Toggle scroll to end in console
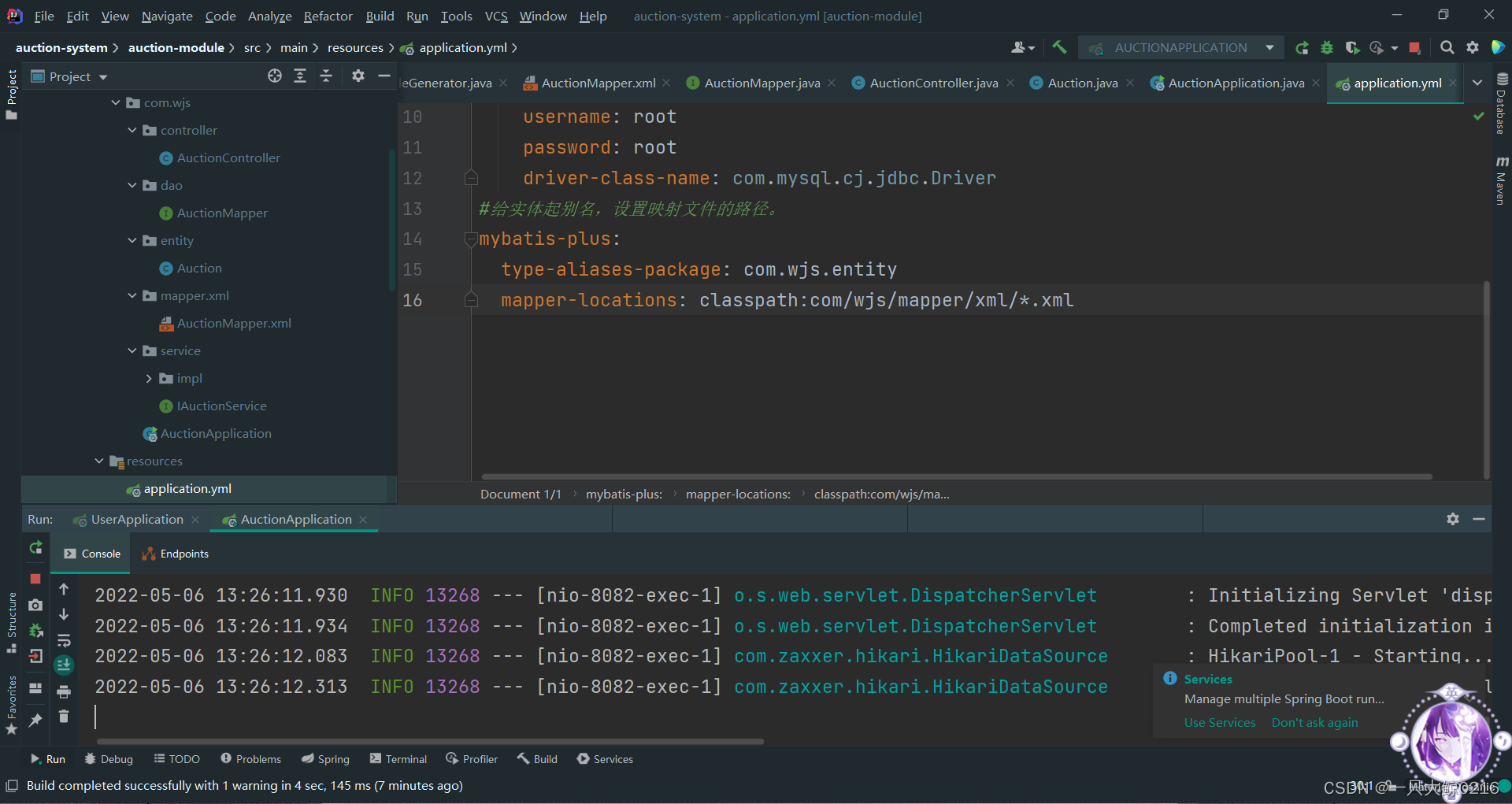Viewport: 1512px width, 804px height. click(64, 665)
